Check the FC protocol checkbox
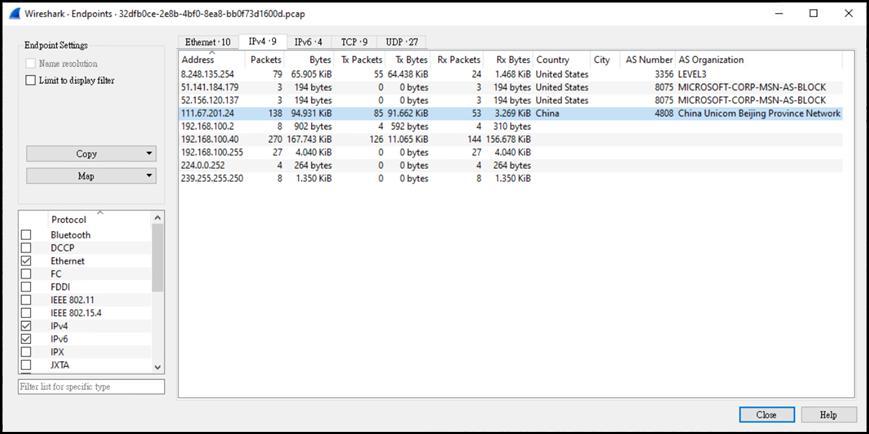Screen dimensions: 869x434 26,274
